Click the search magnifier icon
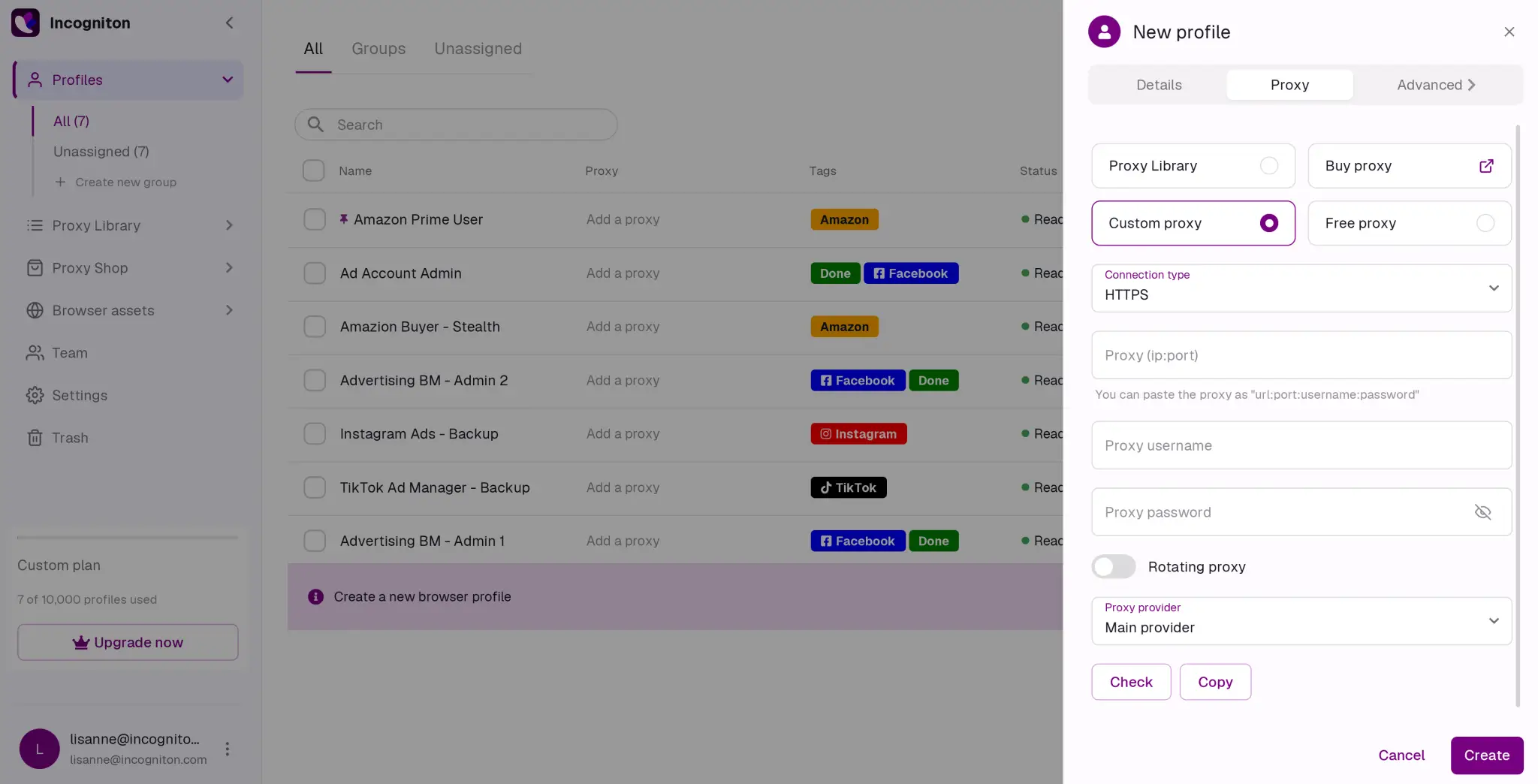Viewport: 1538px width, 784px height. tap(315, 125)
